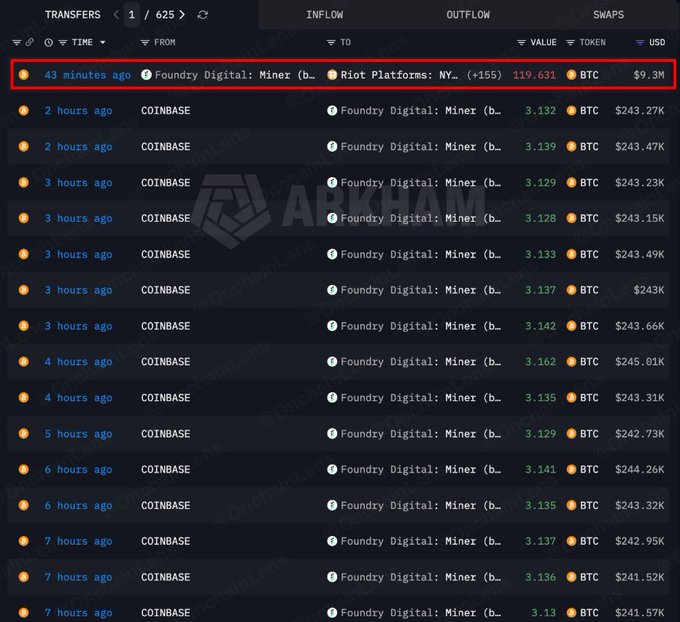Click Foundry Digital sender in 43 minutes row
Image resolution: width=680 pixels, height=622 pixels.
coord(234,75)
